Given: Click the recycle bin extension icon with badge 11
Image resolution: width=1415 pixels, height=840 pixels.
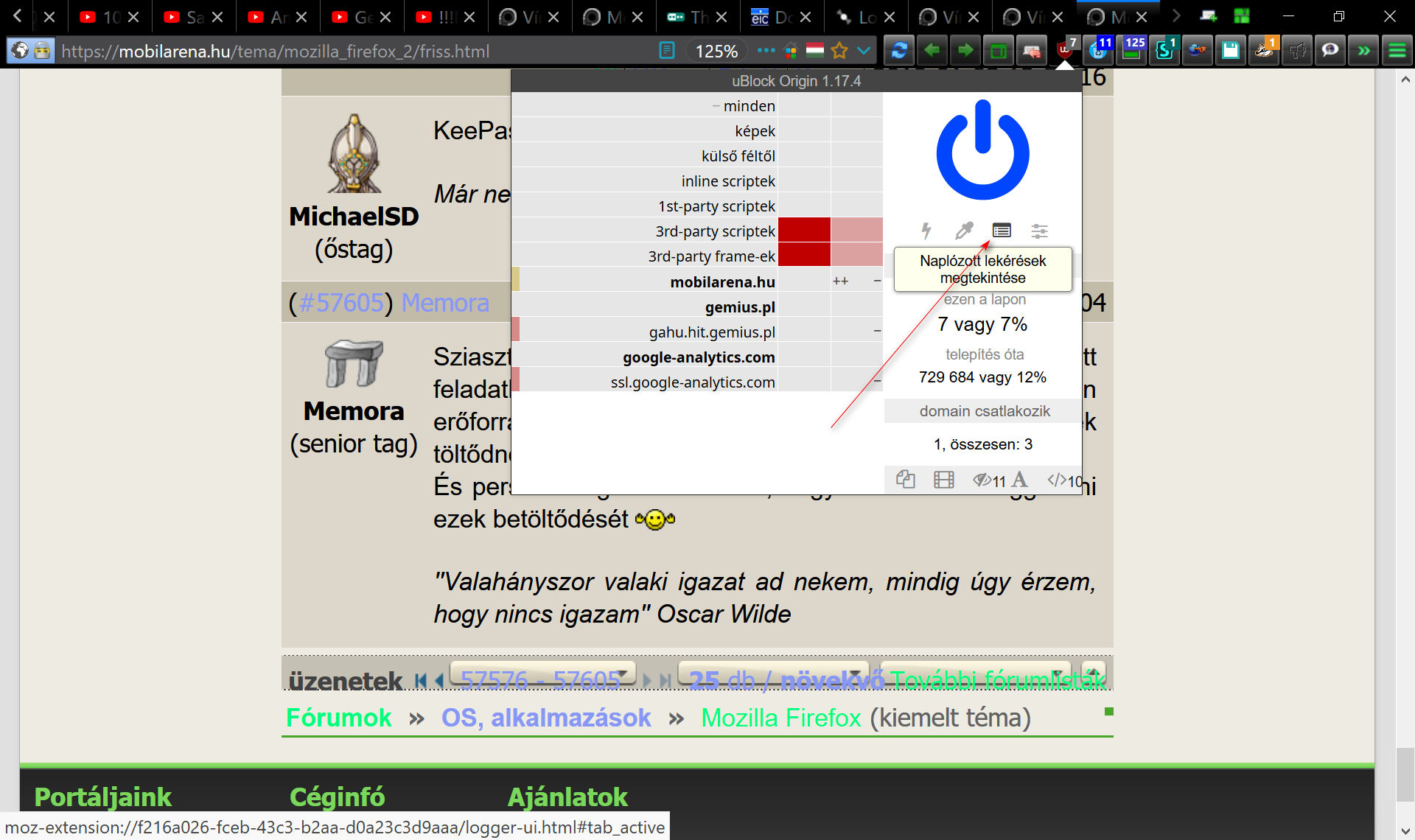Looking at the screenshot, I should (1098, 51).
